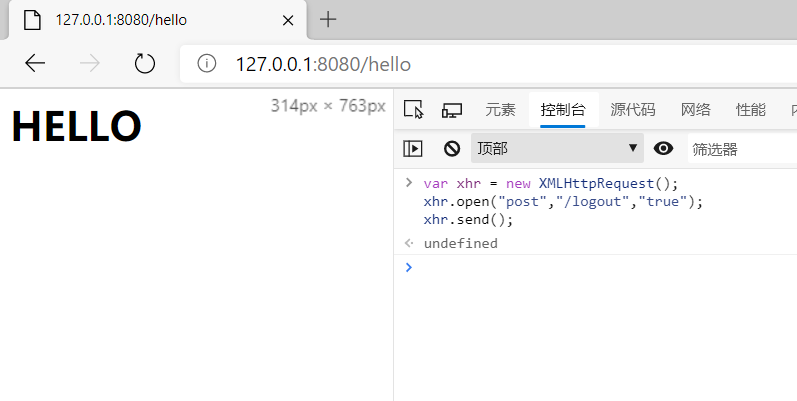The image size is (797, 401).
Task: Reload the page with refresh icon
Action: [x=145, y=64]
